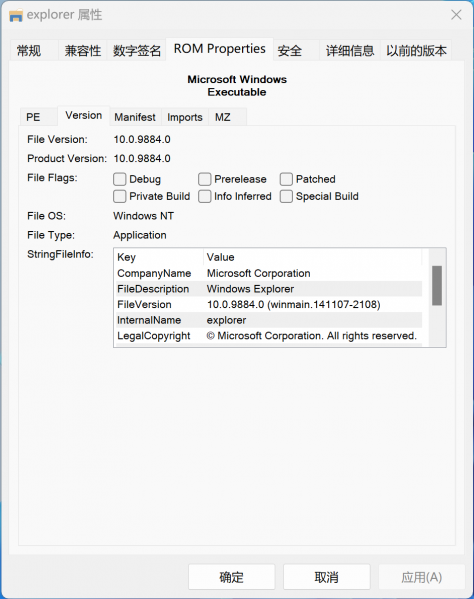Click the StringFileInfo list scrollbar thumb
This screenshot has width=474, height=599.
(x=437, y=285)
